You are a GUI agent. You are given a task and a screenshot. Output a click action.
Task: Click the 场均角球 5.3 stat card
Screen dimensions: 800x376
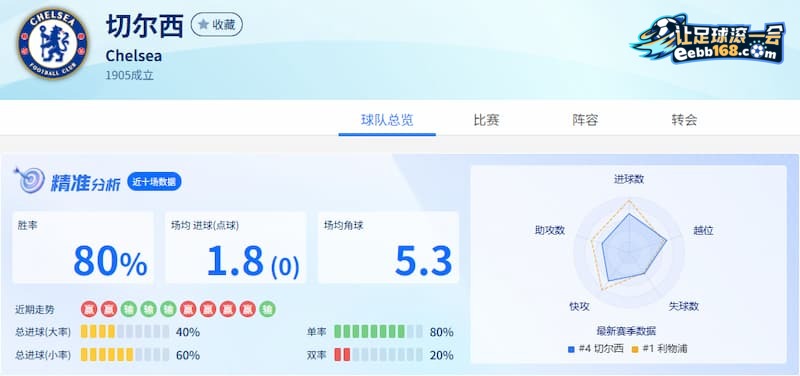pos(388,247)
